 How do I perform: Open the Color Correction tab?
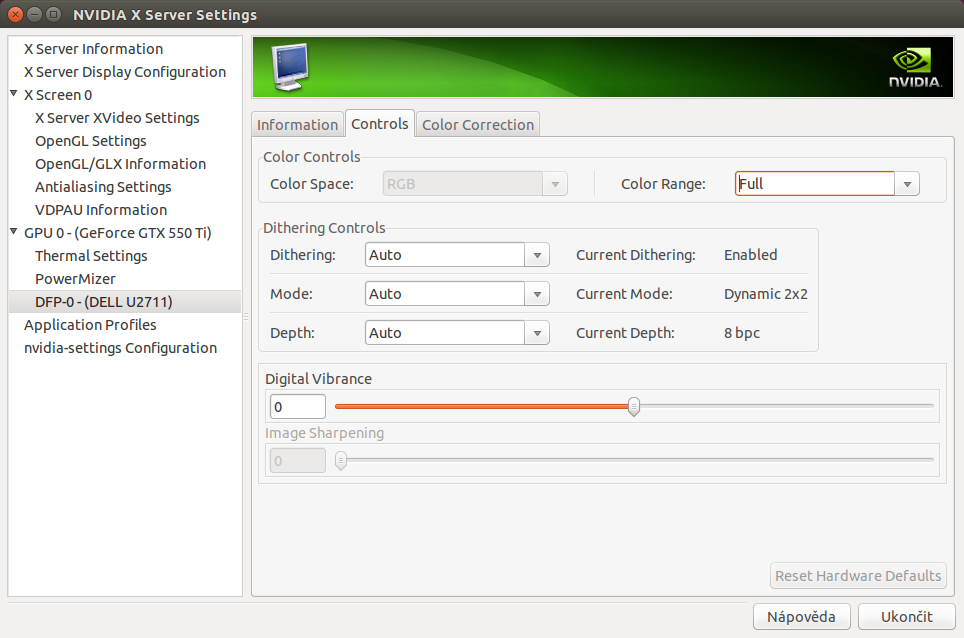point(478,125)
